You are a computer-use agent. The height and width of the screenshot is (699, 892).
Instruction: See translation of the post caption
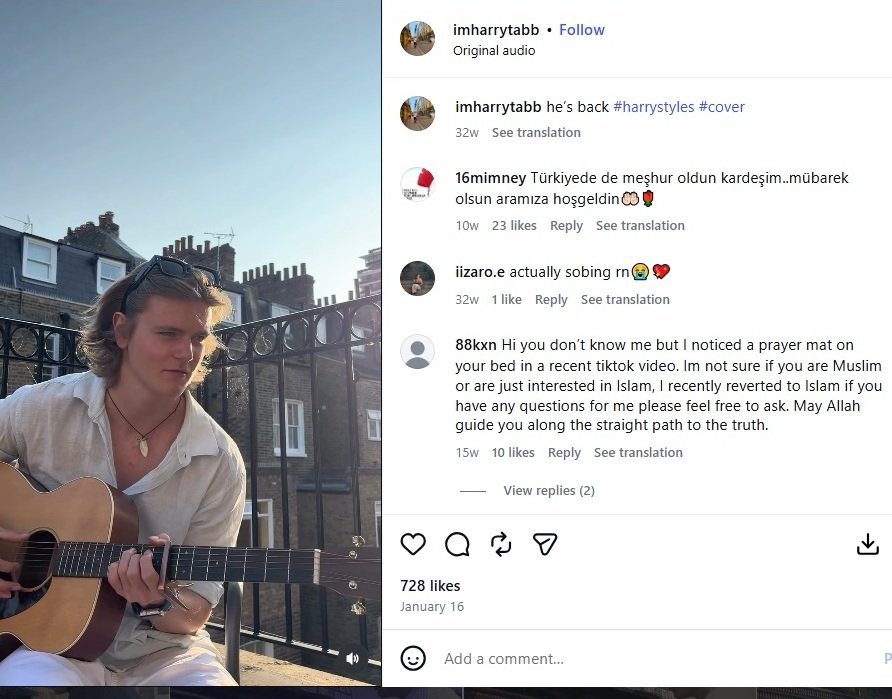[536, 133]
